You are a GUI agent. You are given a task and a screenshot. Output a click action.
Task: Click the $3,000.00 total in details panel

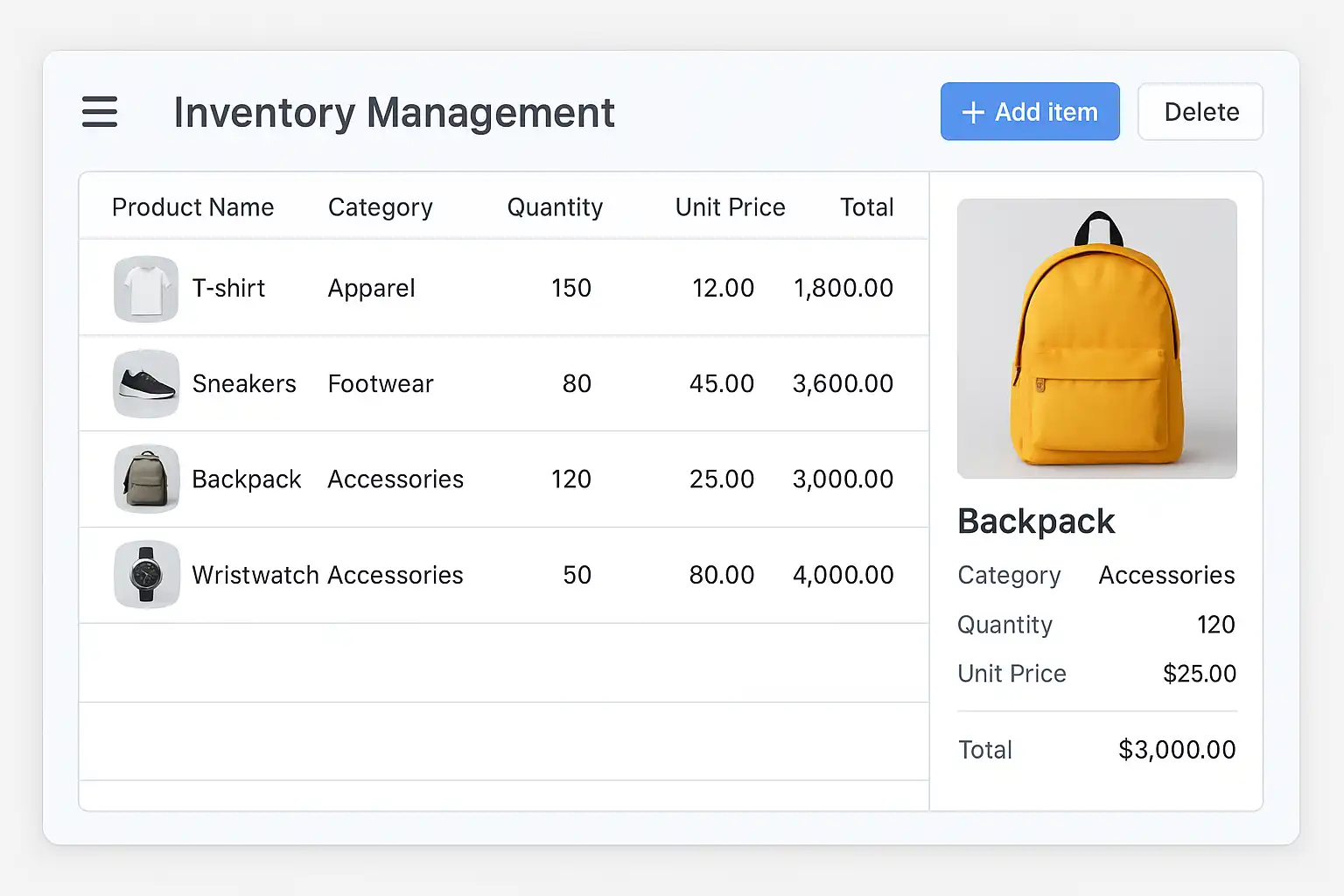[x=1177, y=750]
